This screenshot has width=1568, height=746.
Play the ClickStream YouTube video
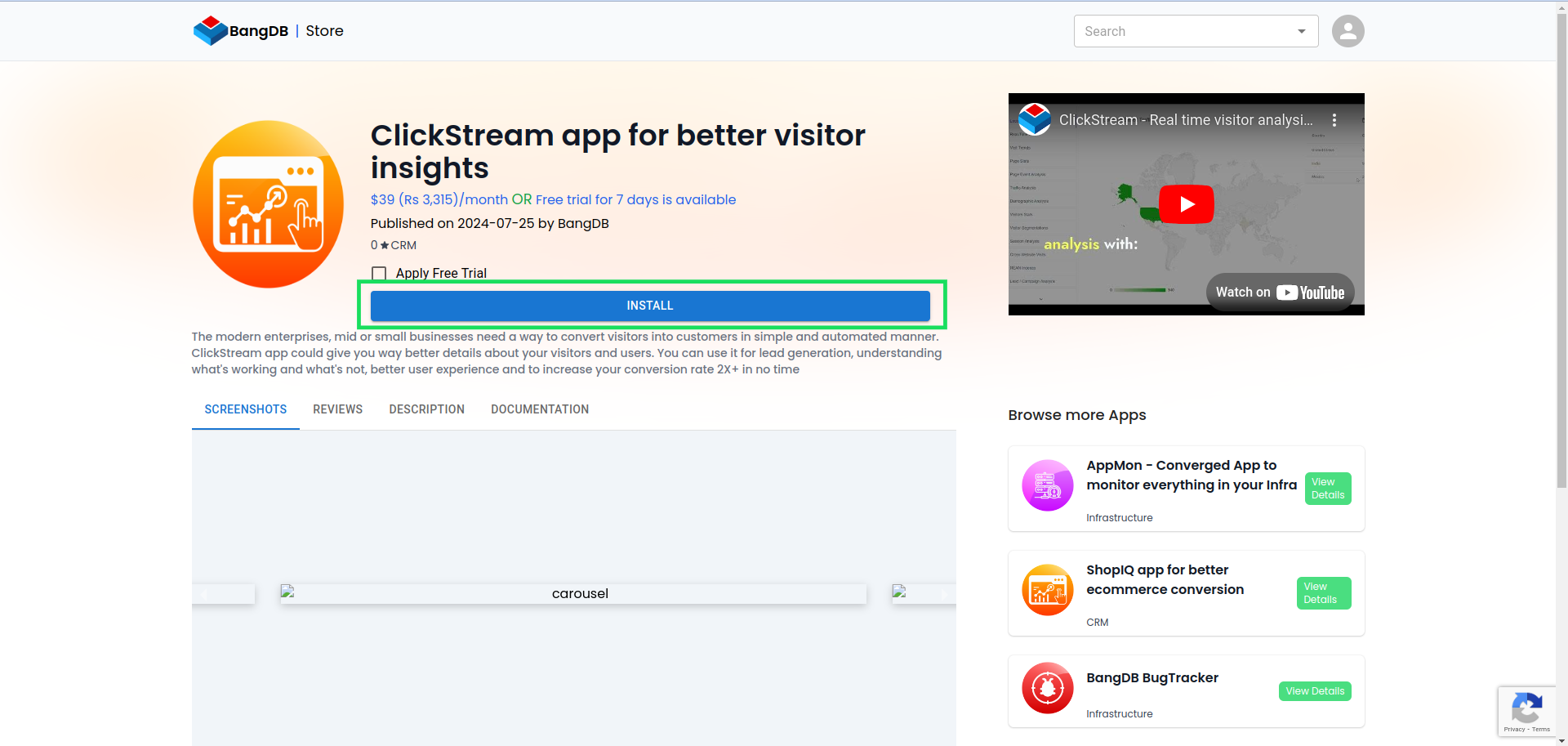click(x=1186, y=204)
